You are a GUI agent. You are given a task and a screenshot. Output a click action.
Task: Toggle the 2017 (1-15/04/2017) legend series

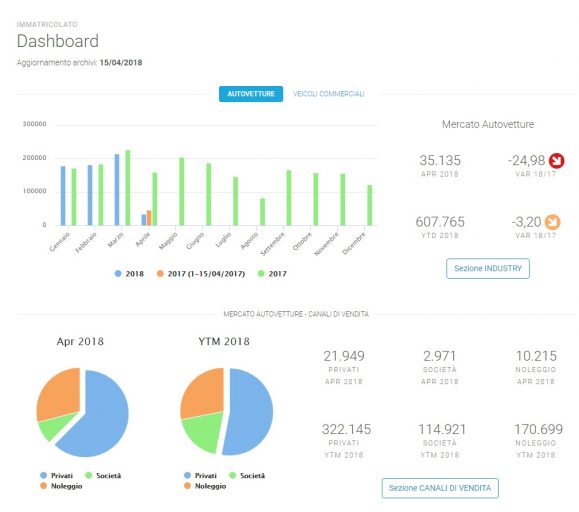click(201, 274)
